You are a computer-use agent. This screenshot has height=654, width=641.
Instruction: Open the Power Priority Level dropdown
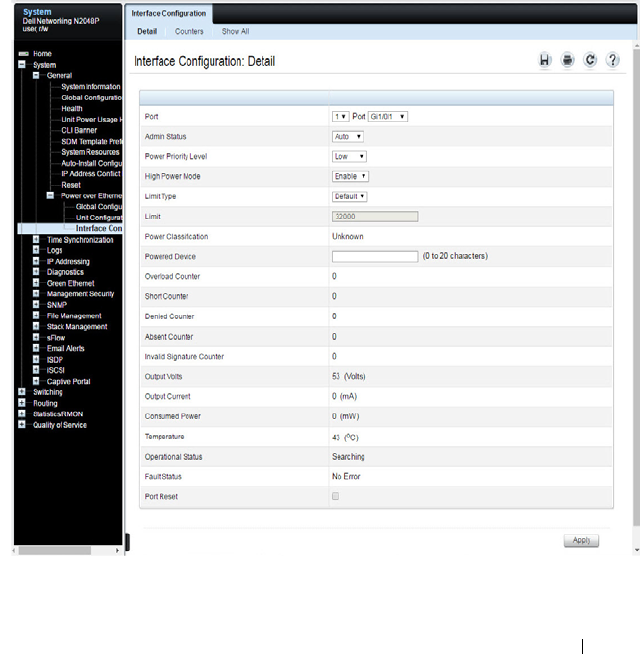tap(349, 157)
